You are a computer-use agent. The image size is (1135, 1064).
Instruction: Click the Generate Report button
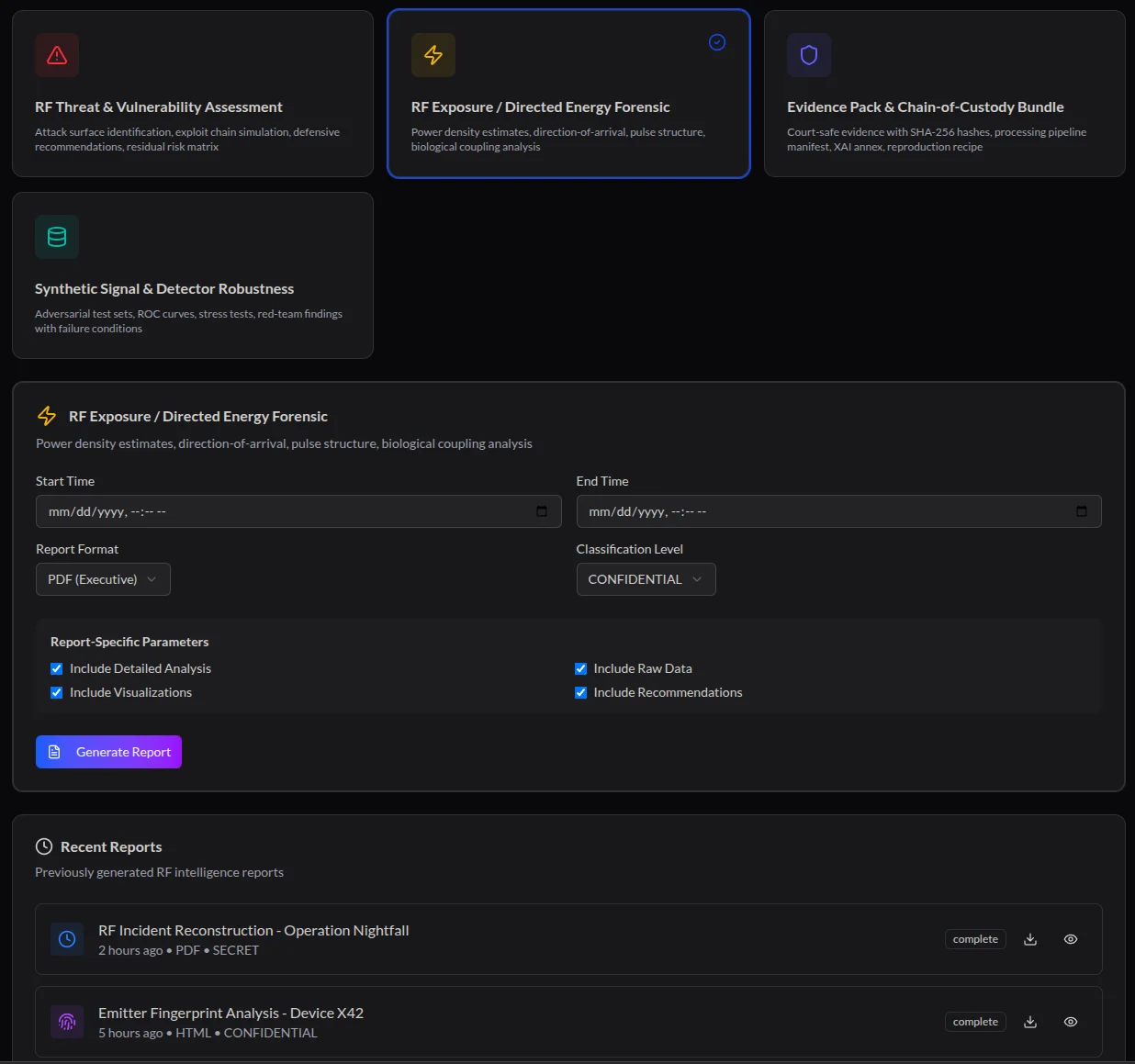click(x=109, y=752)
